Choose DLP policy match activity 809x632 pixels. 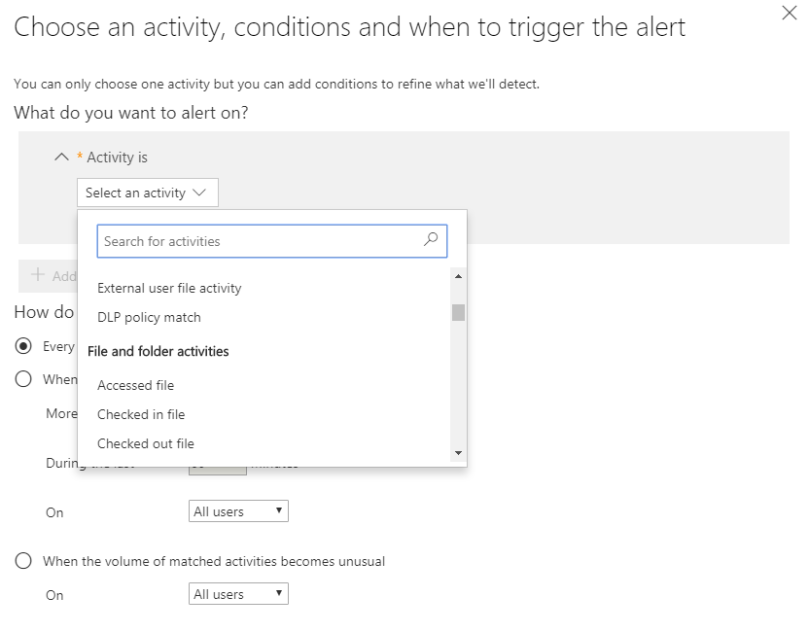click(x=149, y=318)
